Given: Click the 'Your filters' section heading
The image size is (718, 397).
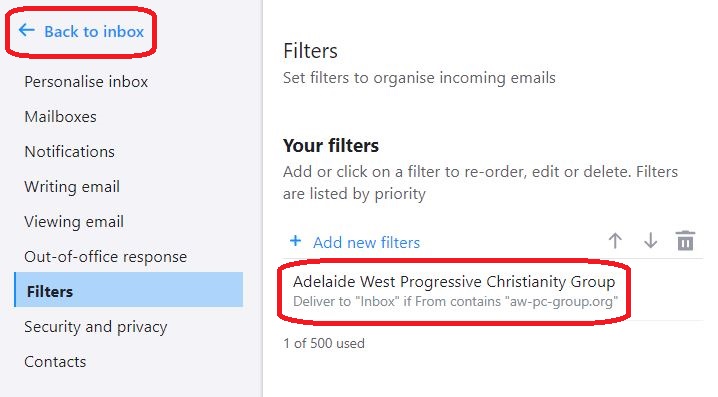Looking at the screenshot, I should (x=331, y=146).
